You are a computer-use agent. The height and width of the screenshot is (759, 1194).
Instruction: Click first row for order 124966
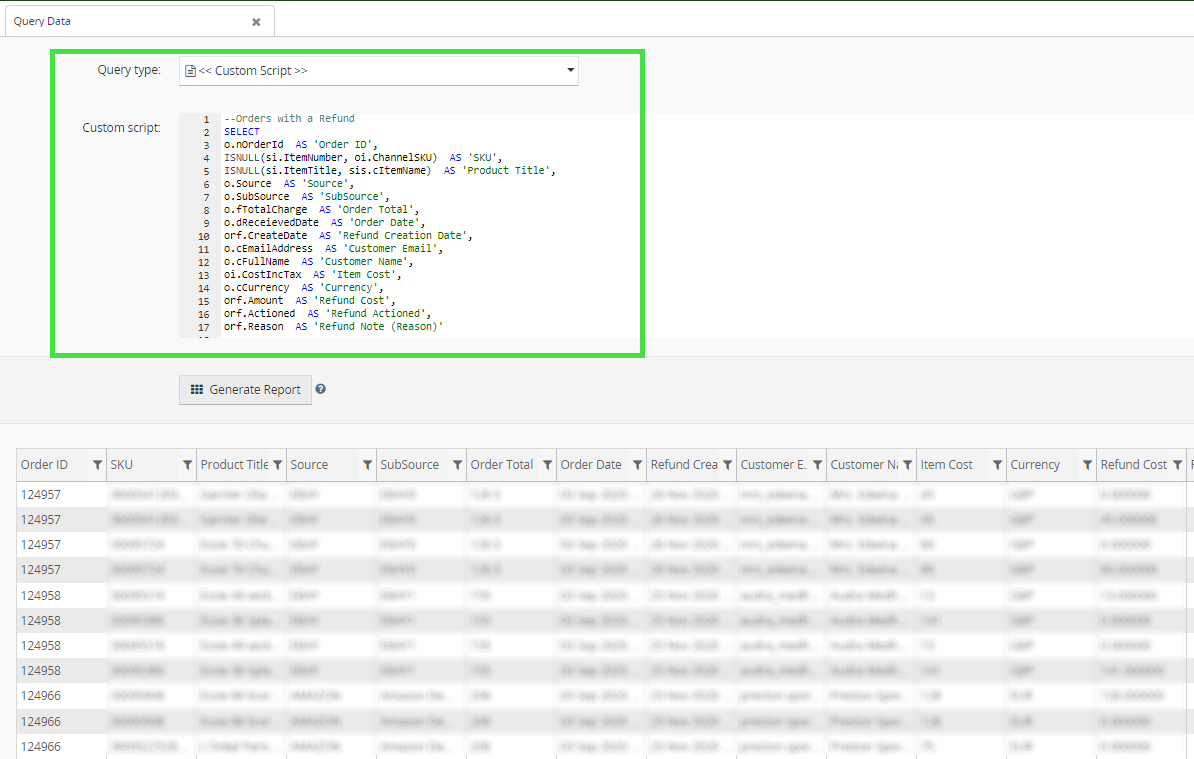point(41,696)
